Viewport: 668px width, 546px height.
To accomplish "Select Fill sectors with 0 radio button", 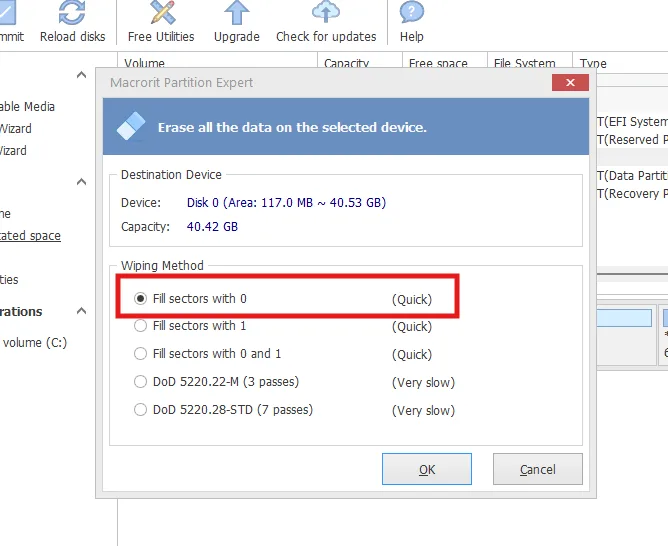I will pyautogui.click(x=140, y=299).
